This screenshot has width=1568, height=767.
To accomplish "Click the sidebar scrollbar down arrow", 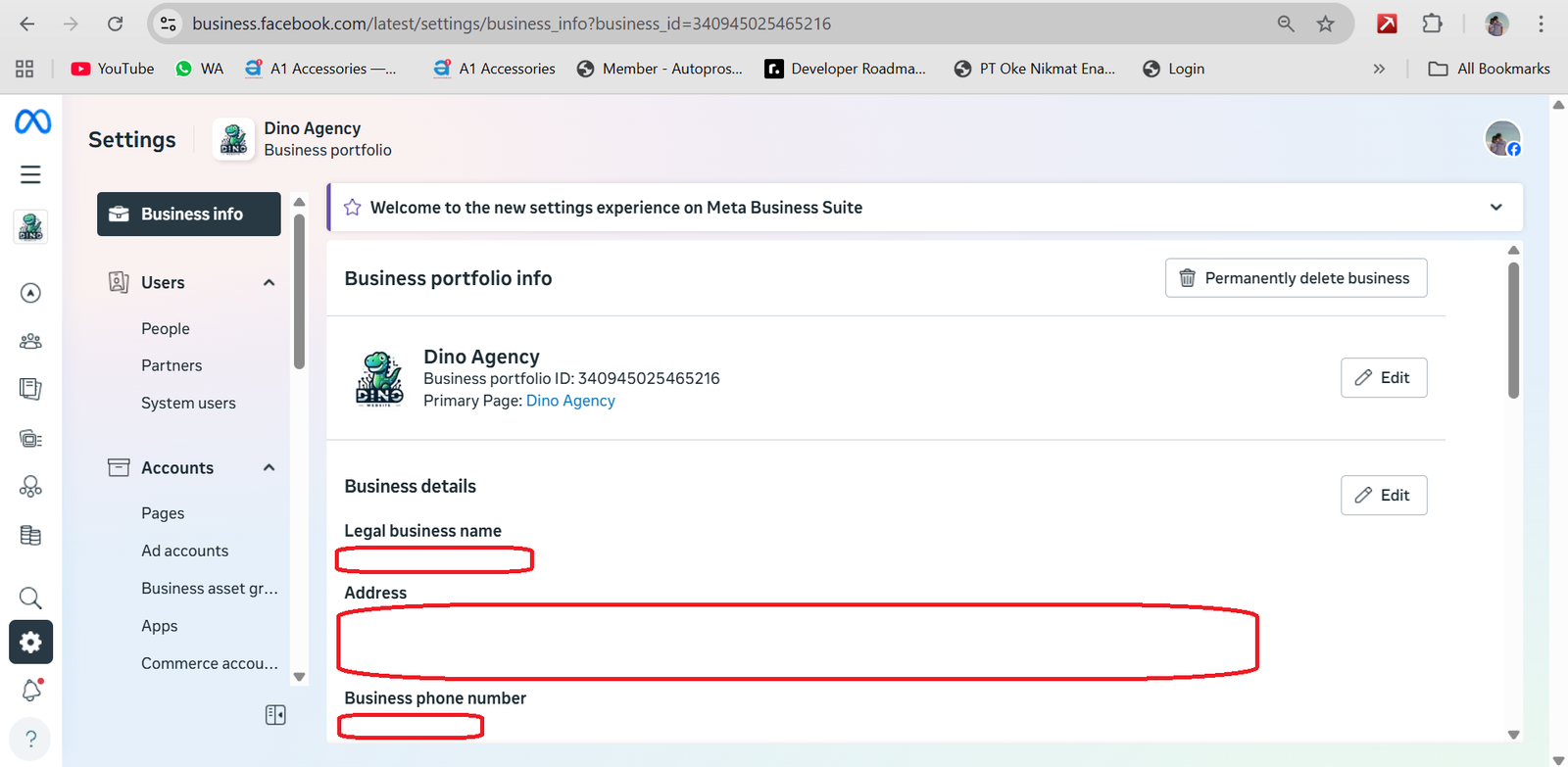I will (300, 677).
